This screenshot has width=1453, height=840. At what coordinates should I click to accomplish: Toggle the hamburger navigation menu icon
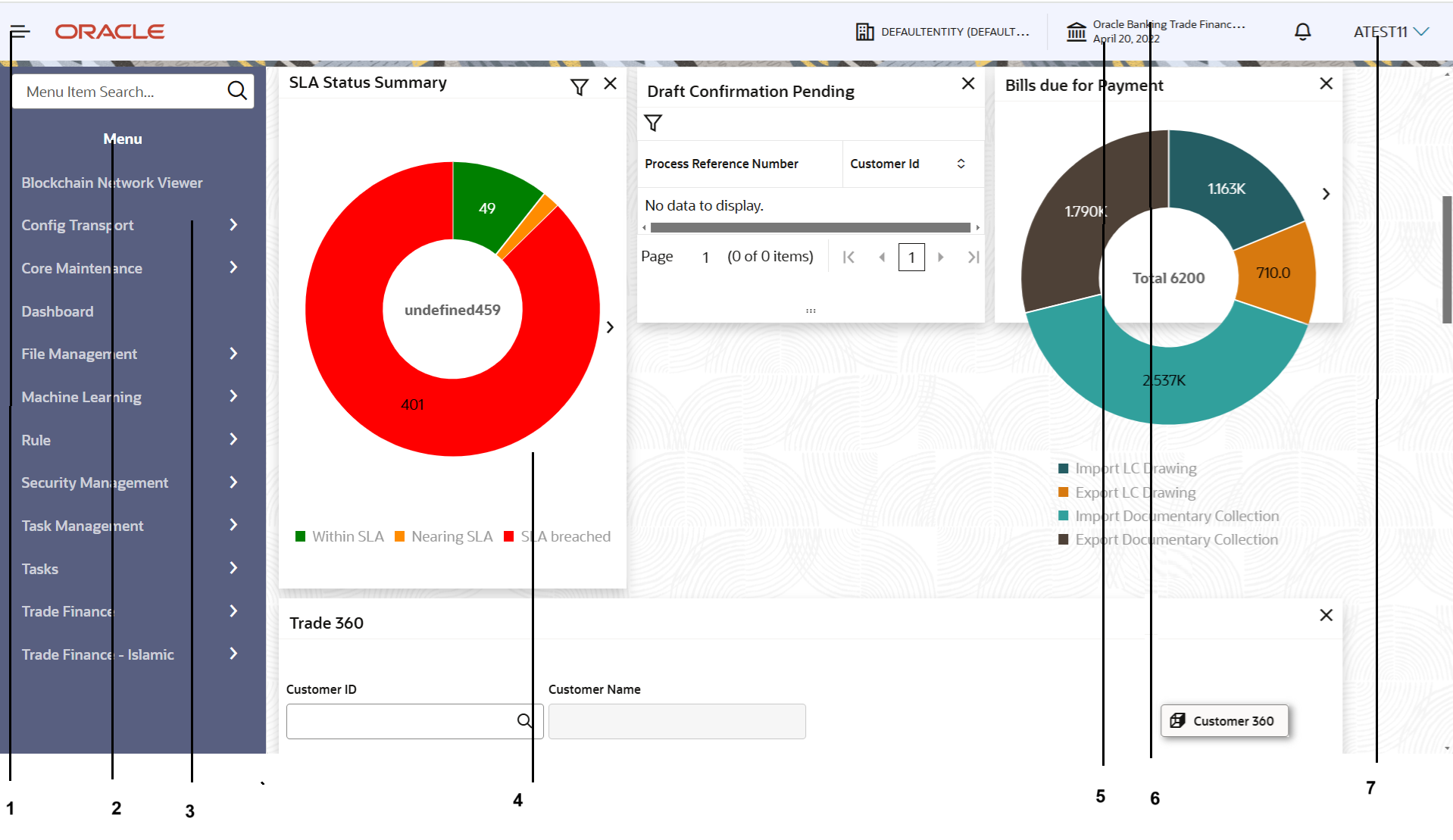tap(20, 32)
